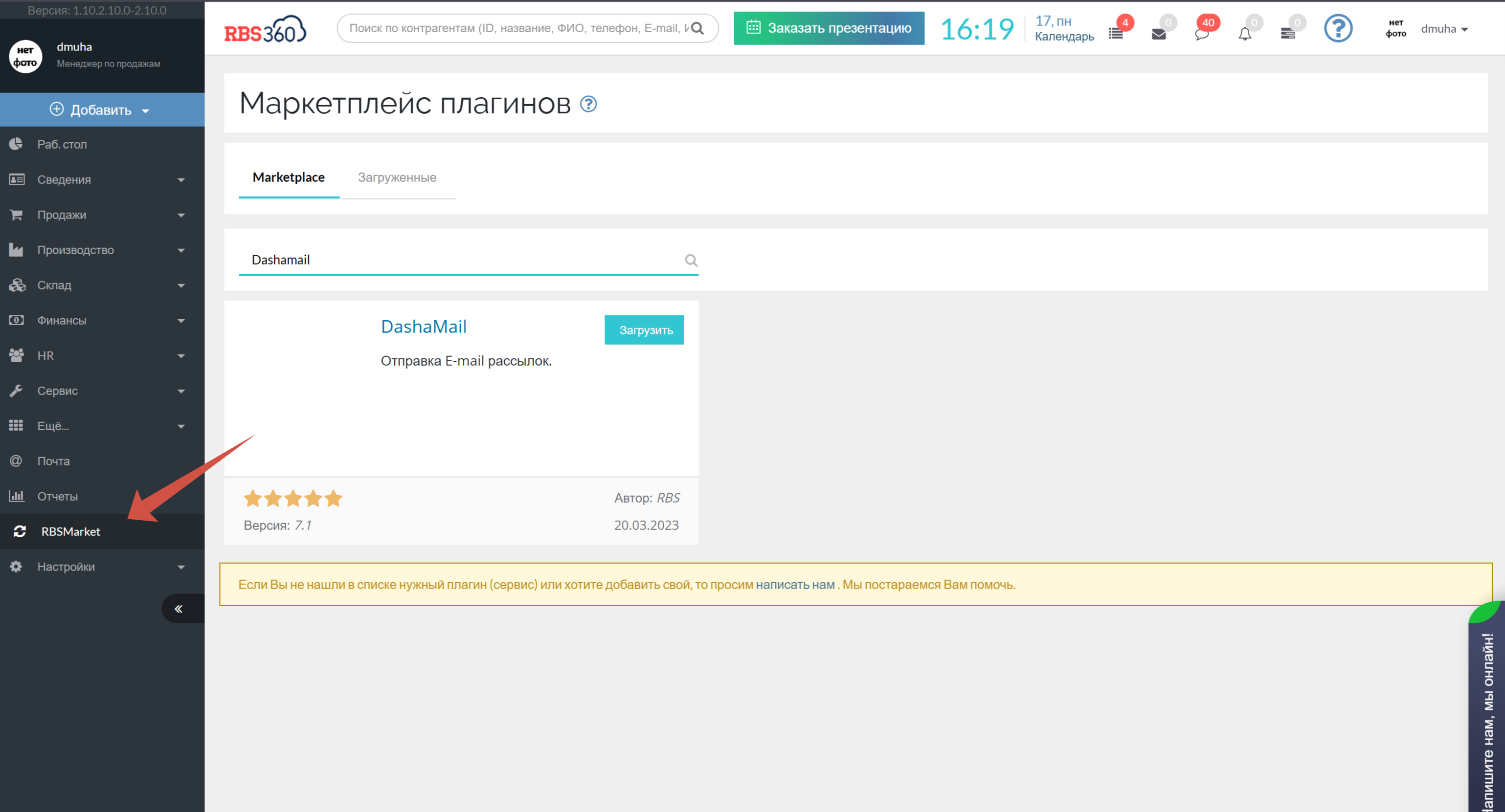Click the Загрузить button for DashaMail
Screen dimensions: 1505x812
click(644, 330)
